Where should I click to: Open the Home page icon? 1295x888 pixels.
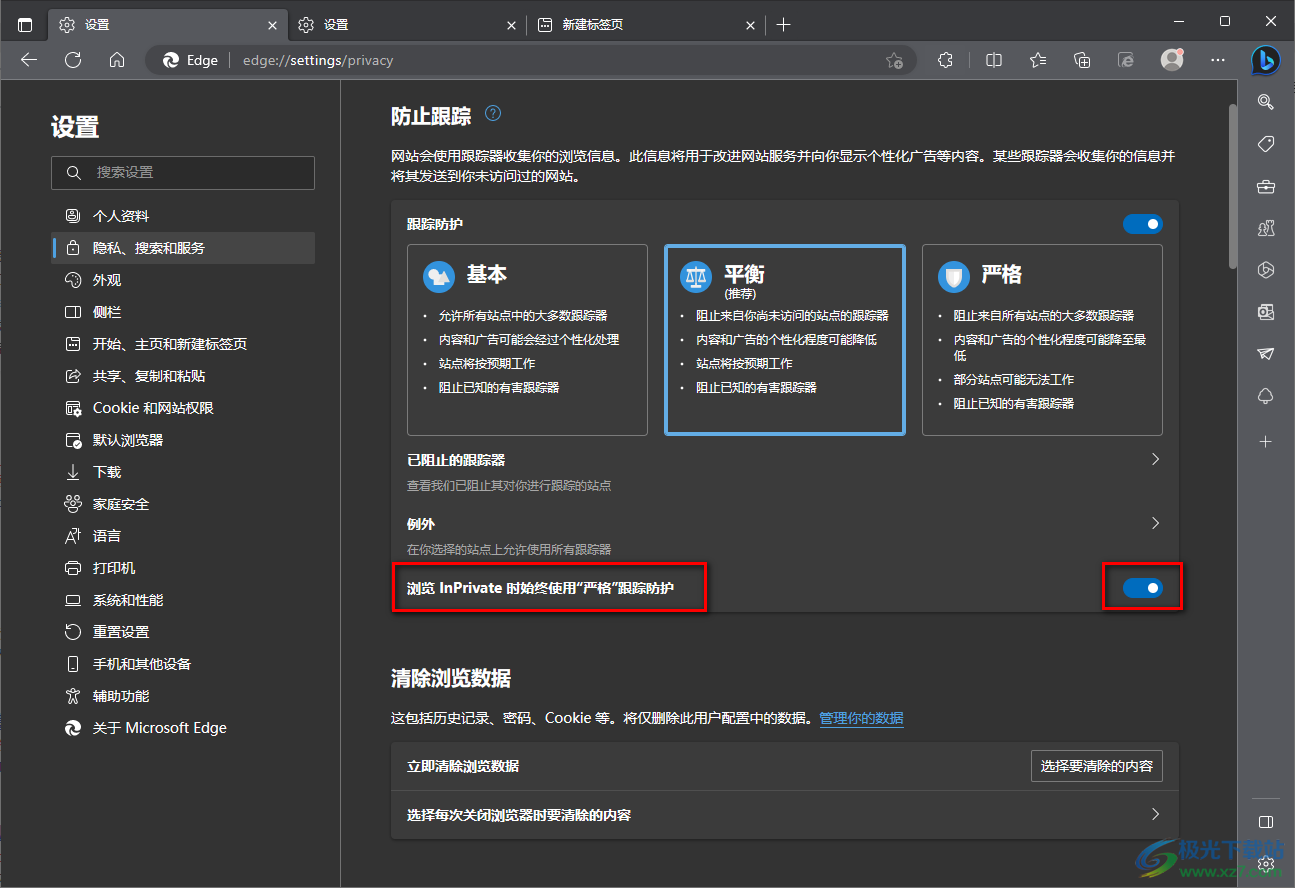tap(117, 60)
